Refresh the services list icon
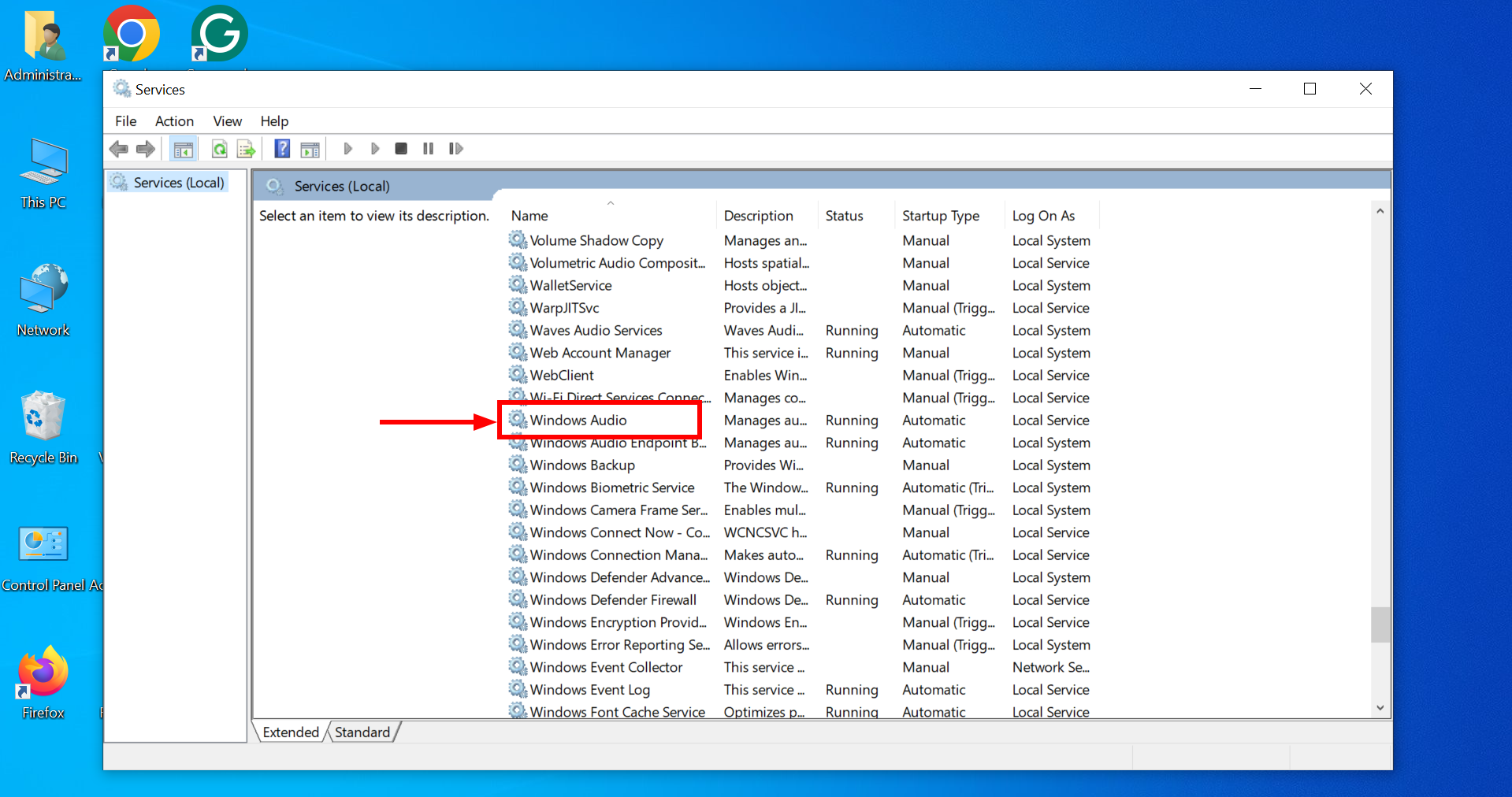Viewport: 1512px width, 797px height. [219, 148]
